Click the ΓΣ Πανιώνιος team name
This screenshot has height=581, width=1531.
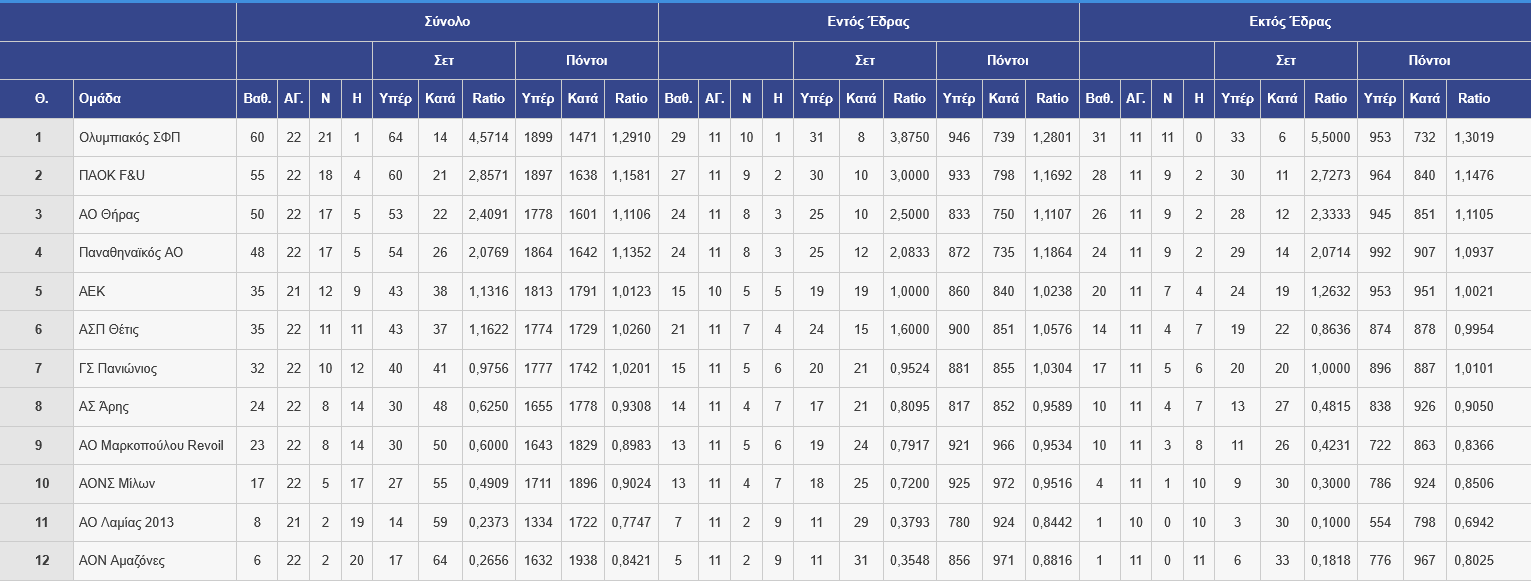[118, 369]
